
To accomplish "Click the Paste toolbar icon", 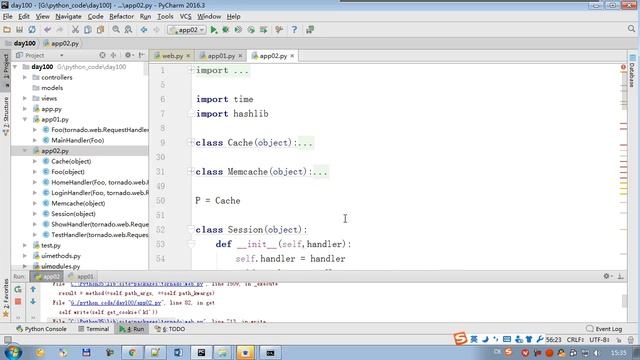I will (x=100, y=29).
